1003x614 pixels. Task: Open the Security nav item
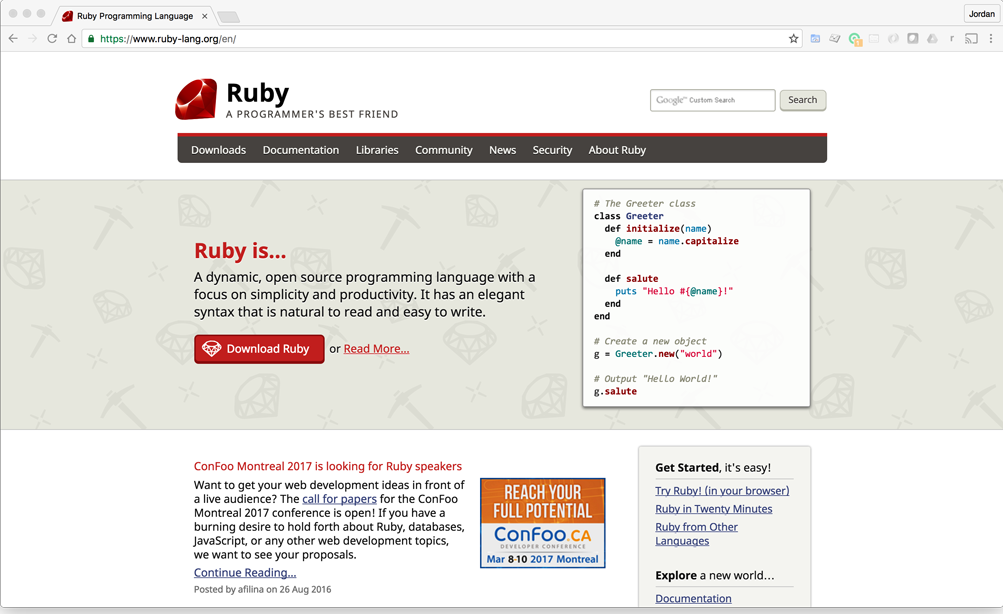[552, 150]
